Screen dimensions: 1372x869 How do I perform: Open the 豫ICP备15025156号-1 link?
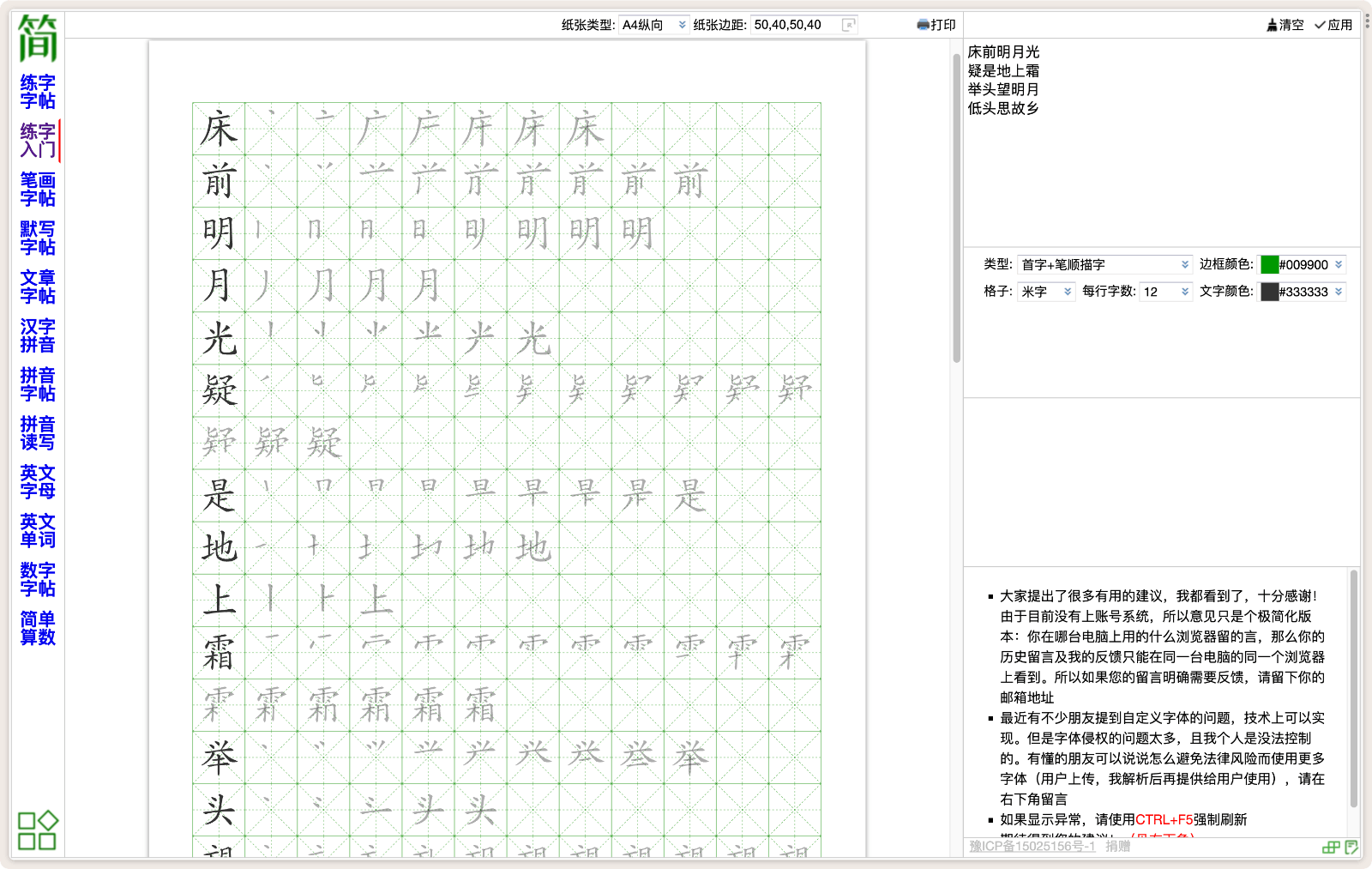click(1032, 847)
